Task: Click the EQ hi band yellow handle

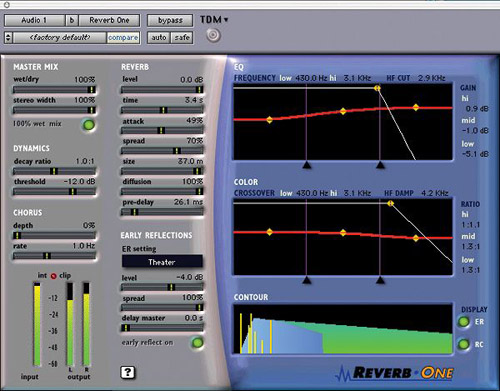Action: click(x=416, y=107)
